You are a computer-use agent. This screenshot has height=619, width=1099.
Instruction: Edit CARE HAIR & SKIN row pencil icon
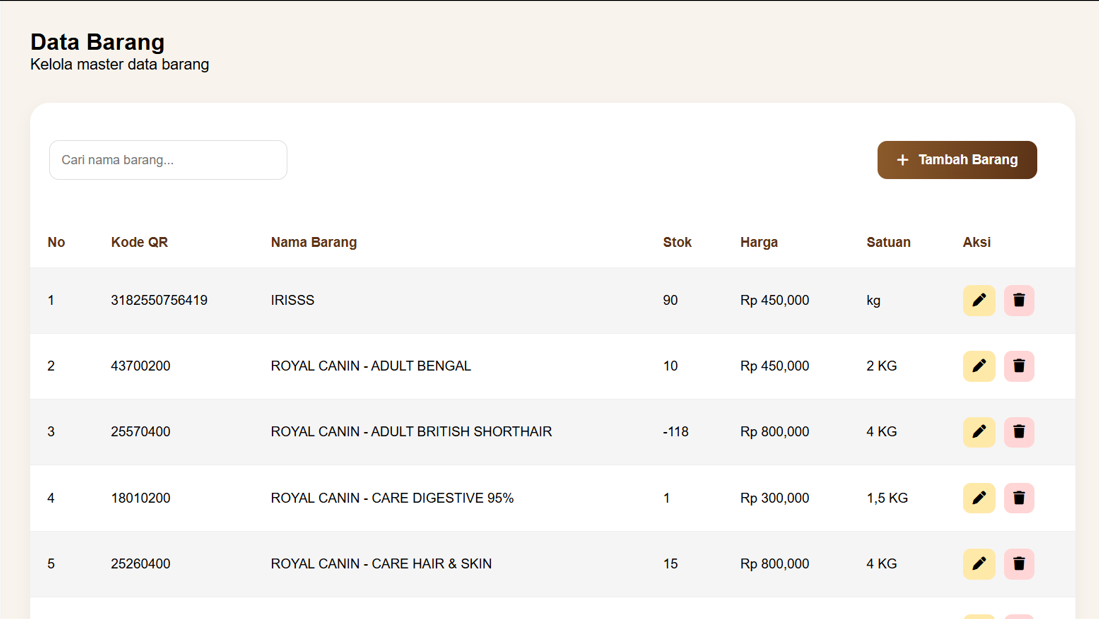[x=978, y=564]
